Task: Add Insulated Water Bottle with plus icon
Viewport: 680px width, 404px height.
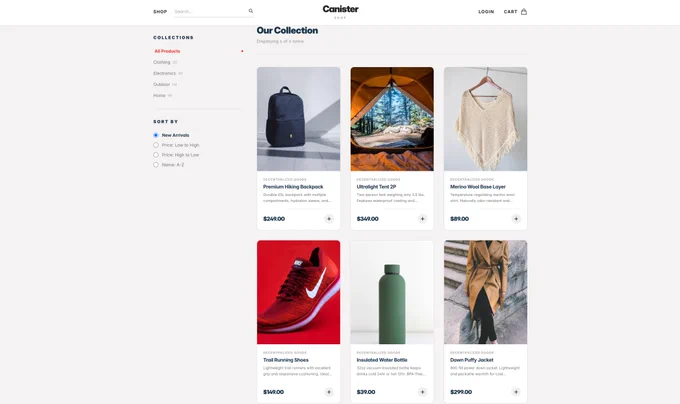Action: (422, 392)
